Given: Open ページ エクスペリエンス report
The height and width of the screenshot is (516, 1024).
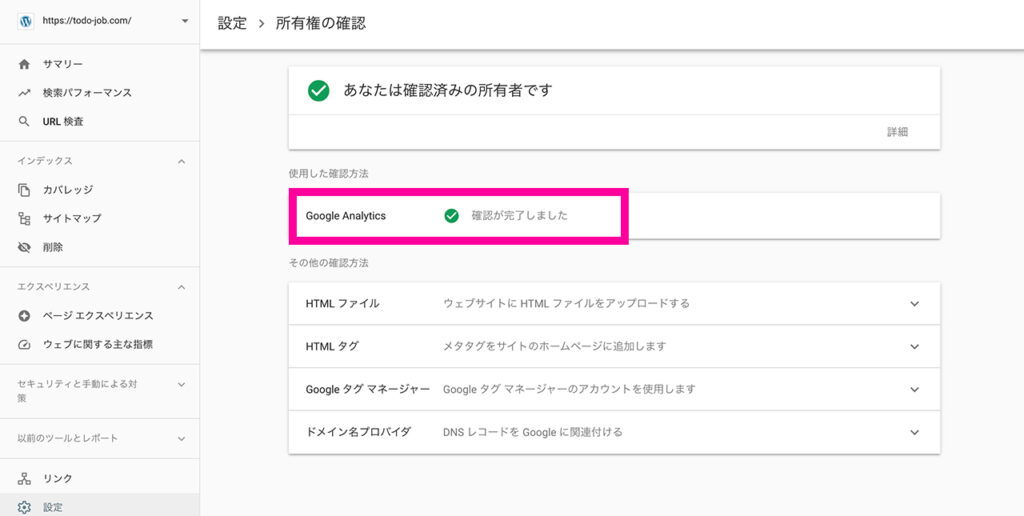Looking at the screenshot, I should point(100,315).
